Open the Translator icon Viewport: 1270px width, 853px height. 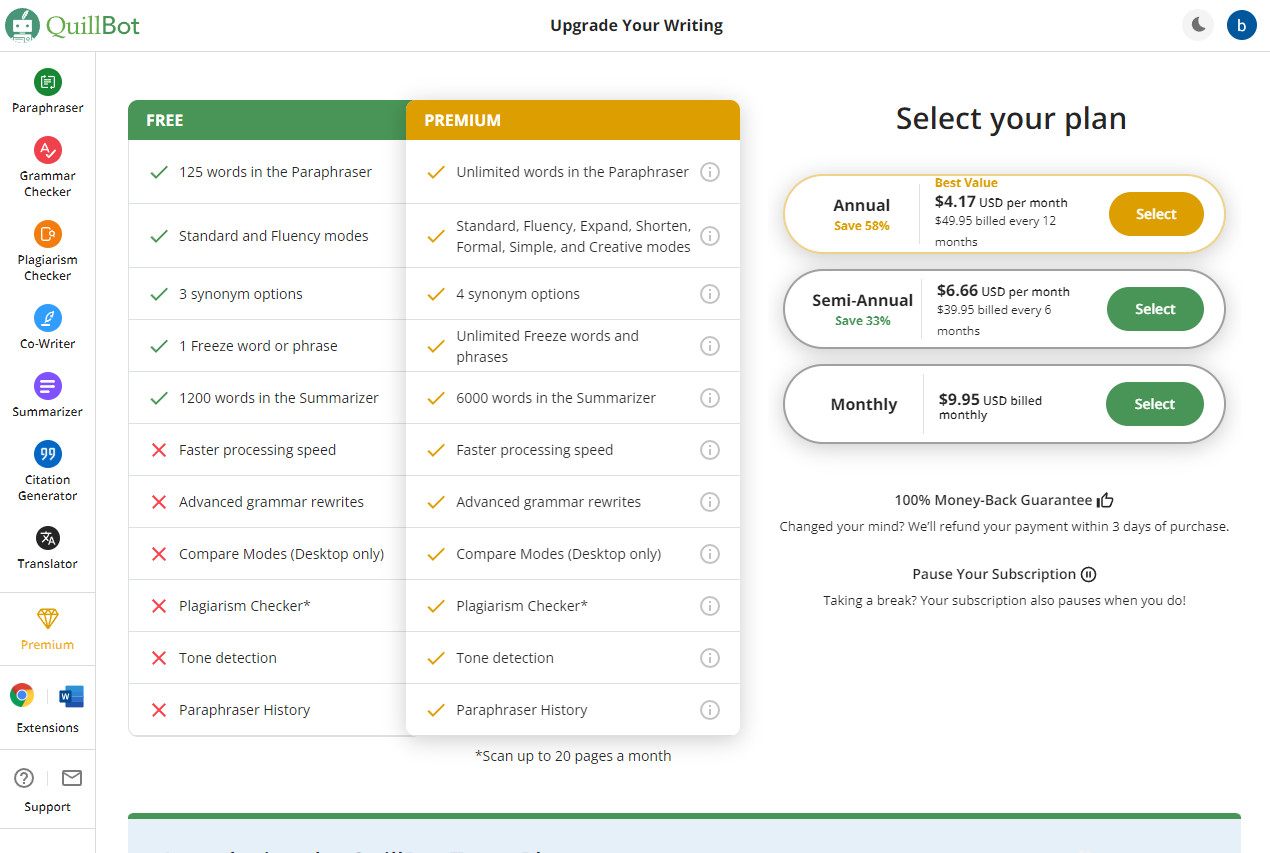pos(47,538)
